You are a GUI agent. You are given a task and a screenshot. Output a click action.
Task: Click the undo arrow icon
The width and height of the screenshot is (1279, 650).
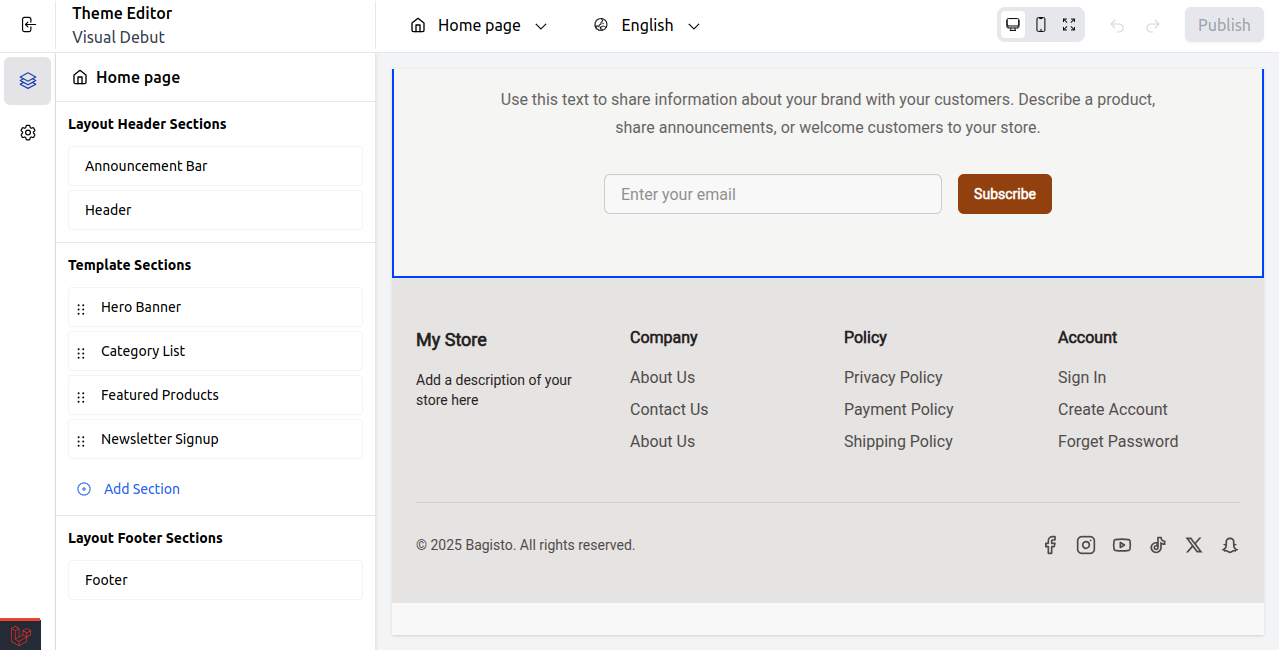tap(1117, 26)
